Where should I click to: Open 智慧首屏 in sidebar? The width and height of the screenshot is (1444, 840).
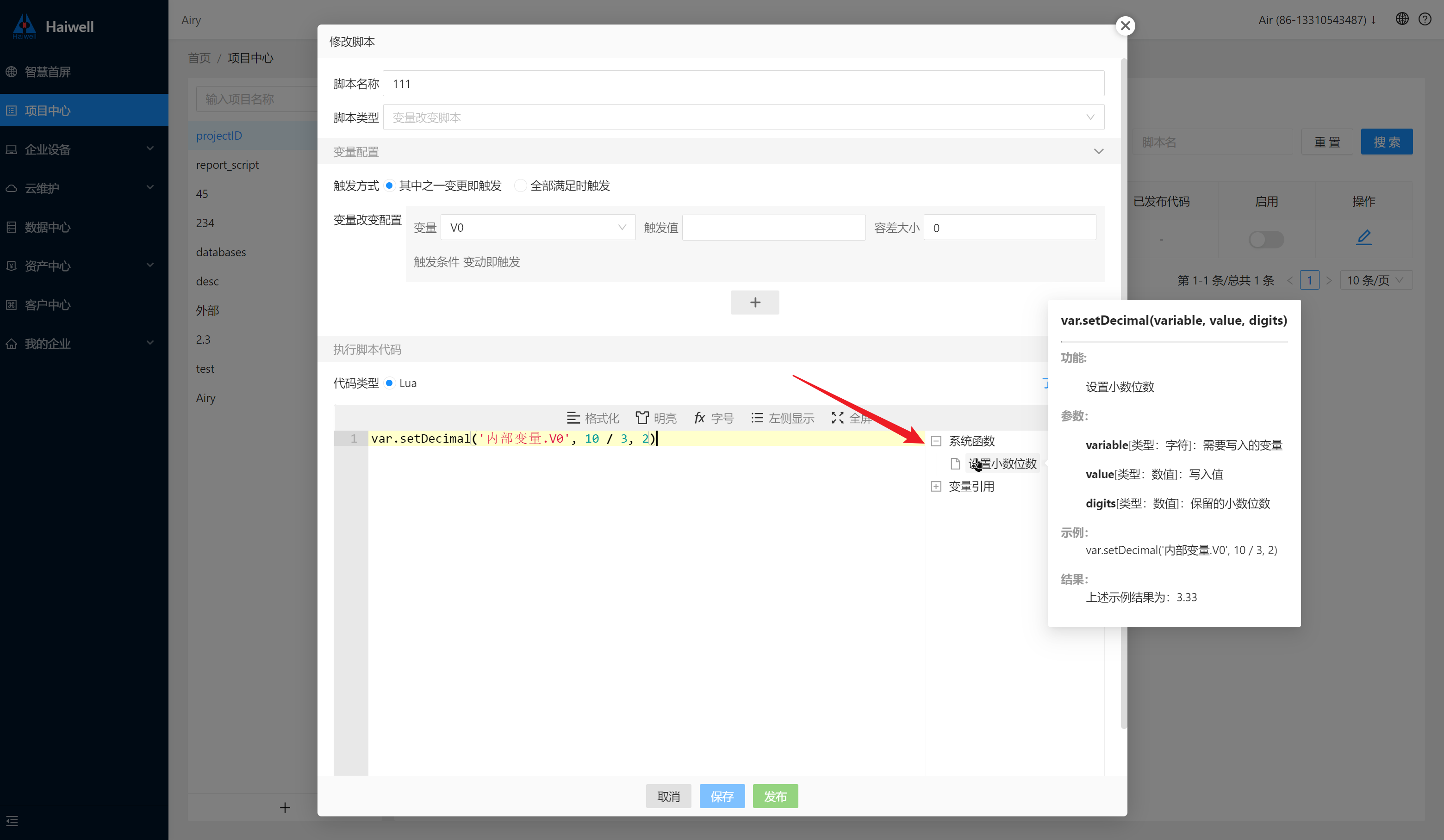coord(84,72)
